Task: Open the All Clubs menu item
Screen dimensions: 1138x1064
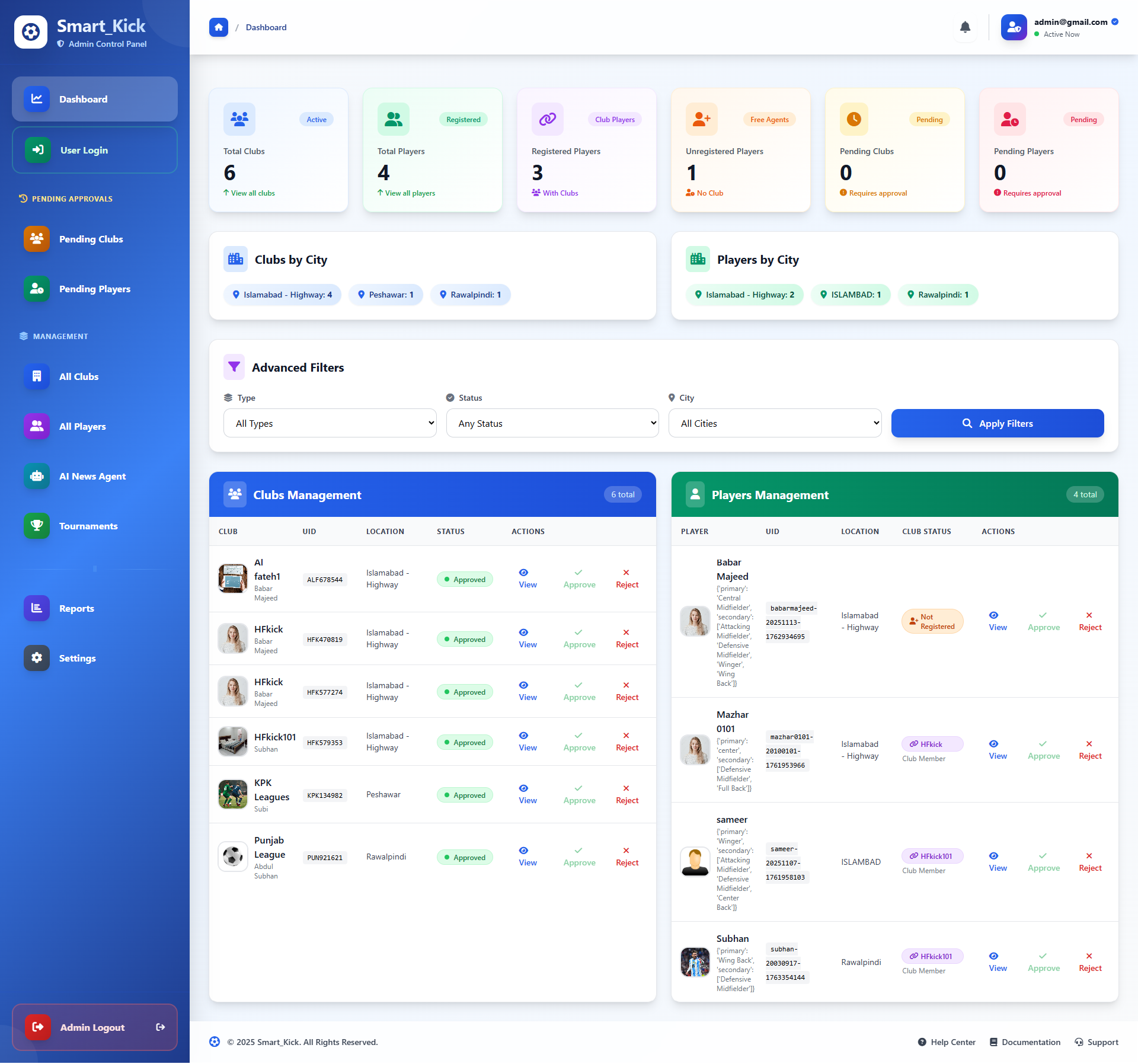Action: coord(79,376)
